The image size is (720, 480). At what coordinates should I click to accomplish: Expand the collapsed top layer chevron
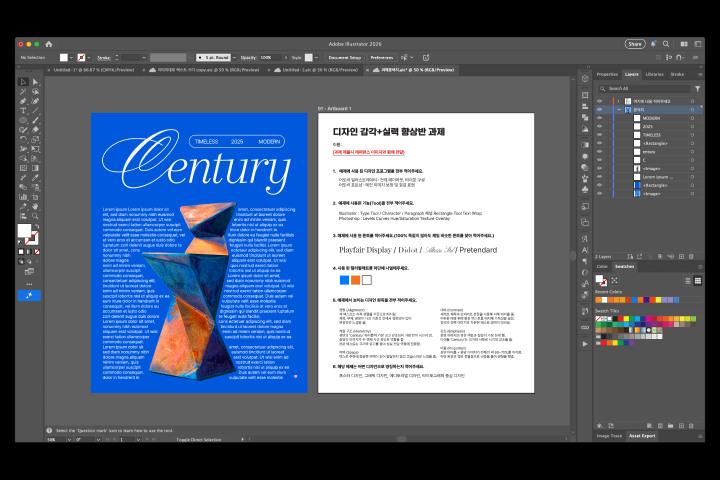[619, 101]
